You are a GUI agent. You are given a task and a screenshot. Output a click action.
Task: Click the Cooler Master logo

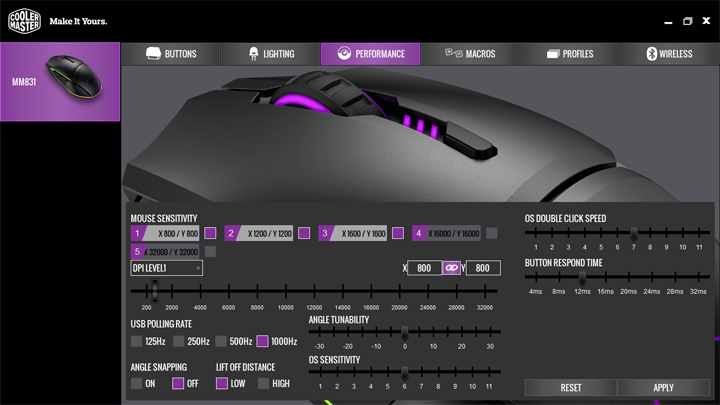coord(24,20)
